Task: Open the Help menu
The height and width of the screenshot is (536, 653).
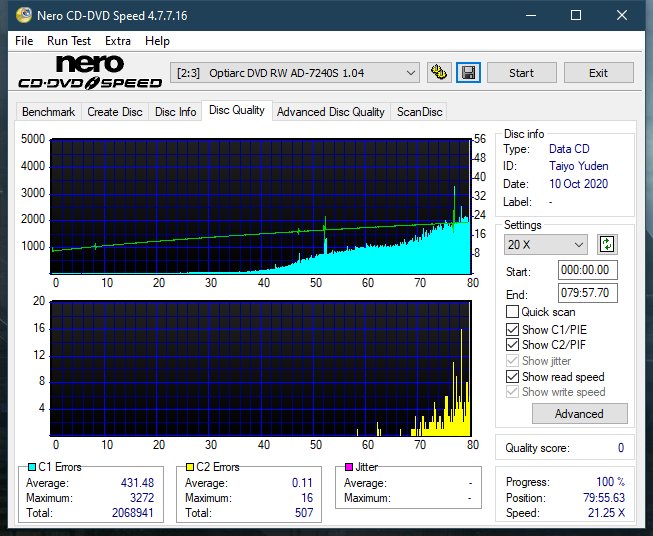Action: tap(157, 41)
